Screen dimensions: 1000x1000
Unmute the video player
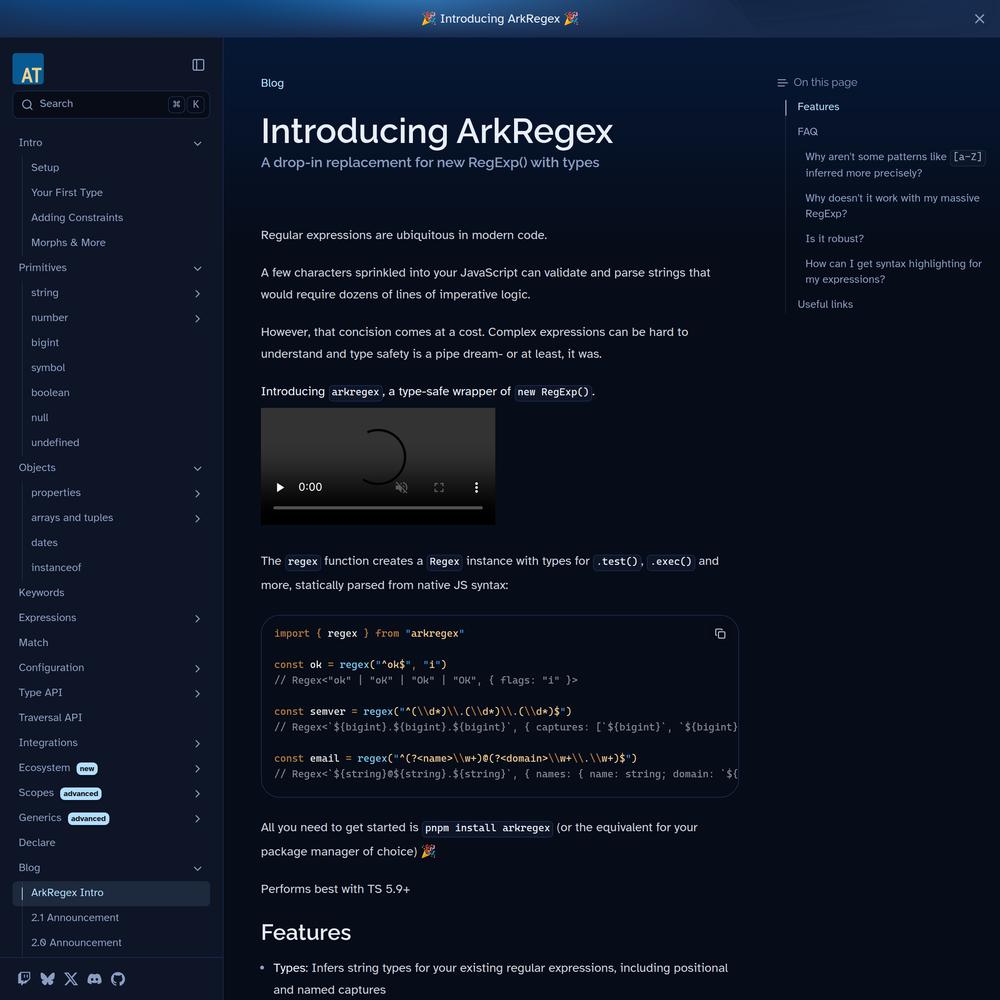pyautogui.click(x=401, y=488)
